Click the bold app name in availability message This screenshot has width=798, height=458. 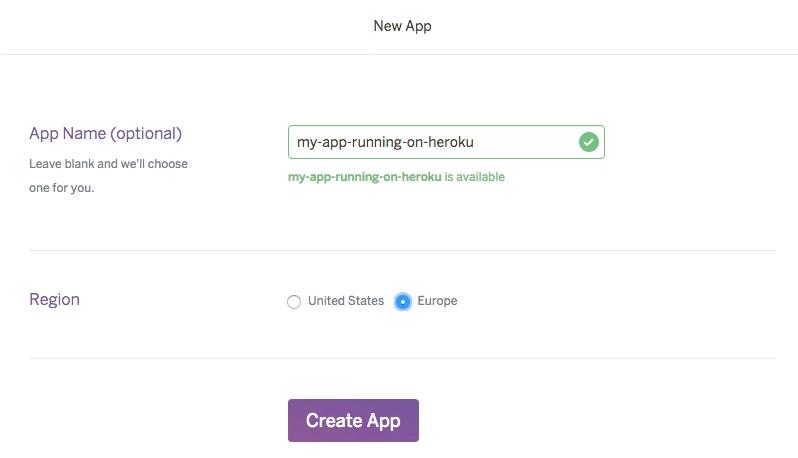364,177
